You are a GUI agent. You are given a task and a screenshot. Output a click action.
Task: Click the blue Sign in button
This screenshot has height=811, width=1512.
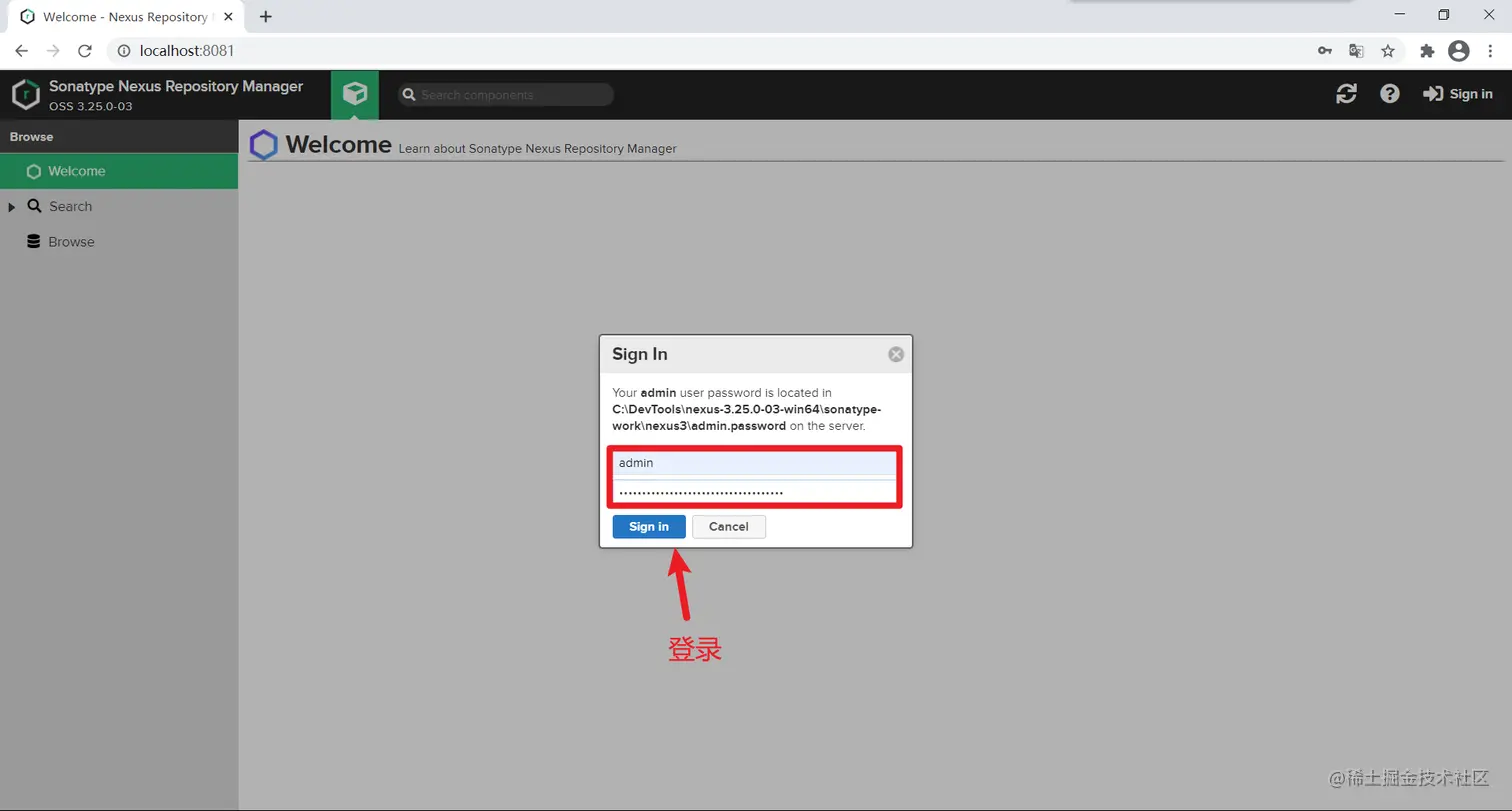pyautogui.click(x=649, y=527)
